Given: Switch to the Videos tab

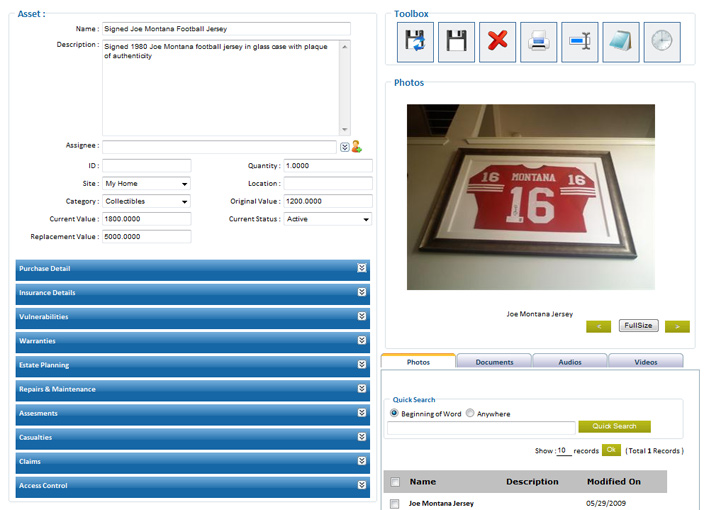Looking at the screenshot, I should tap(646, 361).
